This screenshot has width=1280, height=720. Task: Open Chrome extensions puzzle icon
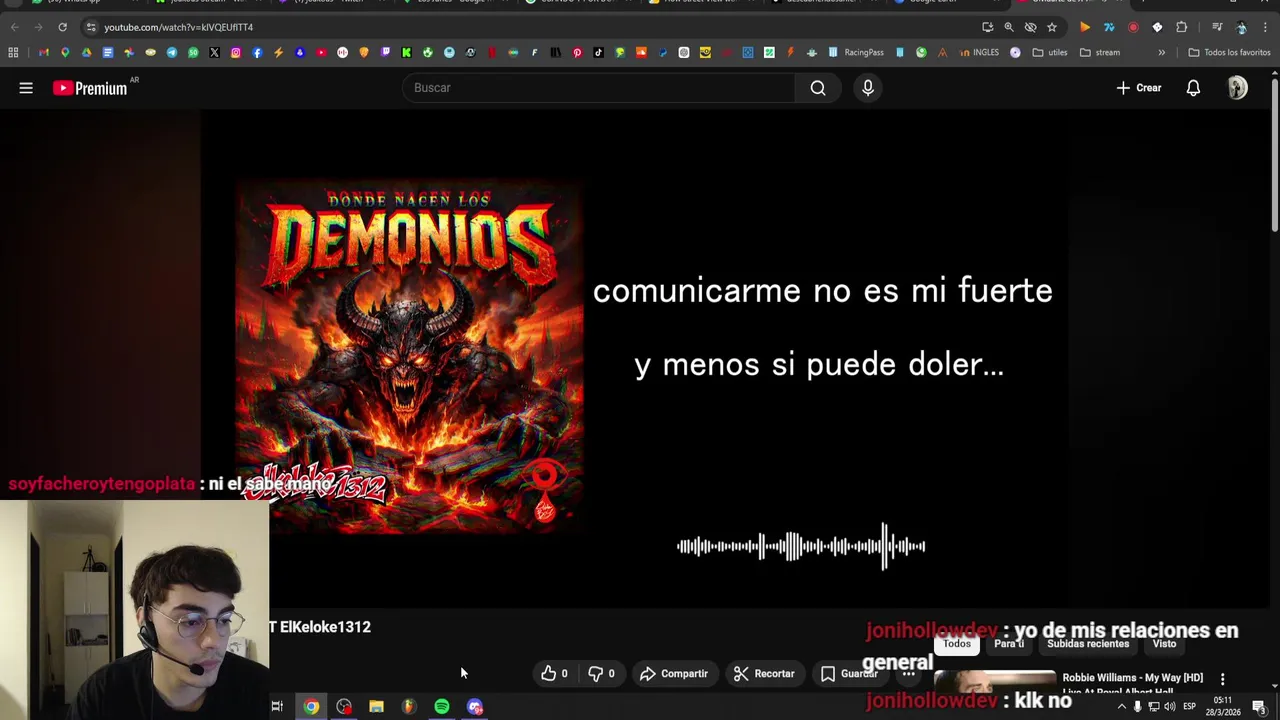click(x=1181, y=27)
